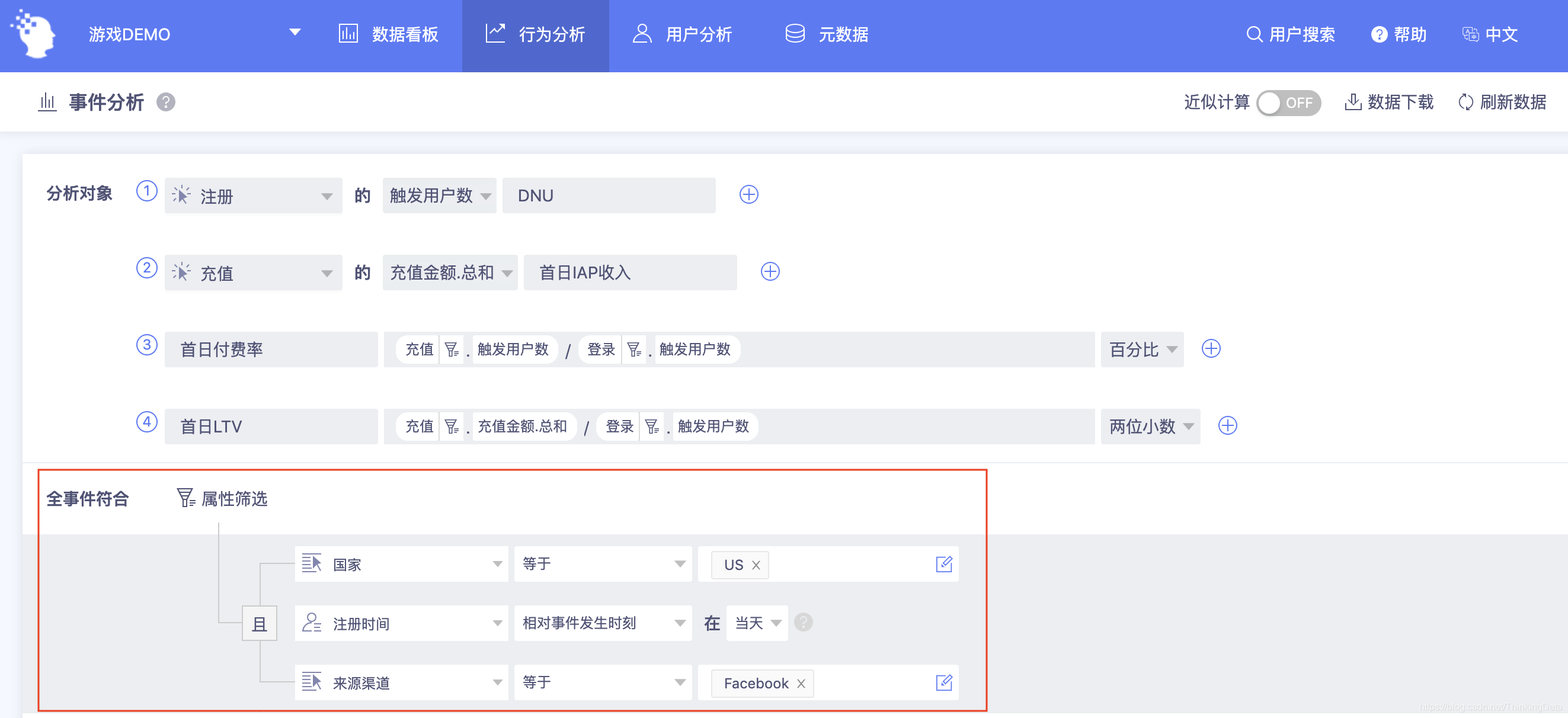Click the 刷新数据 button
The width and height of the screenshot is (1568, 718).
[x=1502, y=102]
